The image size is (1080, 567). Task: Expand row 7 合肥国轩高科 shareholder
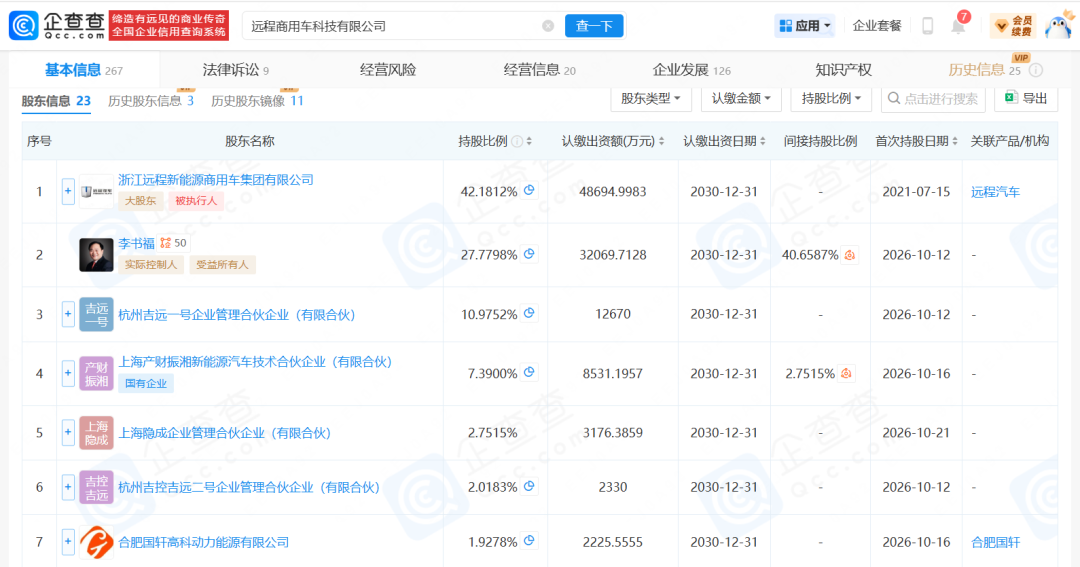(x=68, y=542)
